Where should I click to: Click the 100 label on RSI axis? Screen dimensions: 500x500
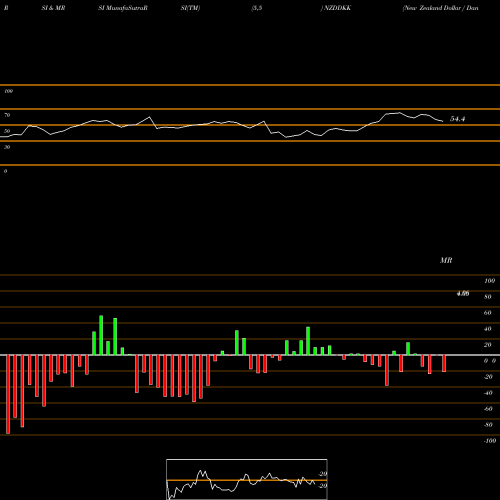tap(8, 91)
